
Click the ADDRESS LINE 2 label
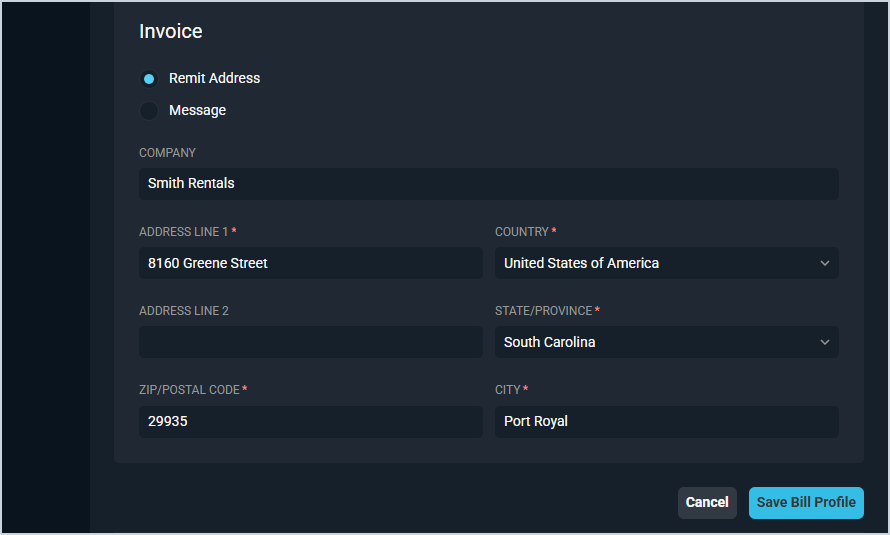coord(184,311)
